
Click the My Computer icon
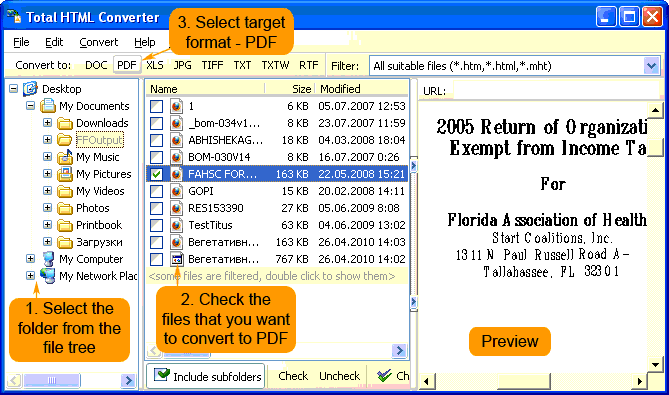pos(48,259)
